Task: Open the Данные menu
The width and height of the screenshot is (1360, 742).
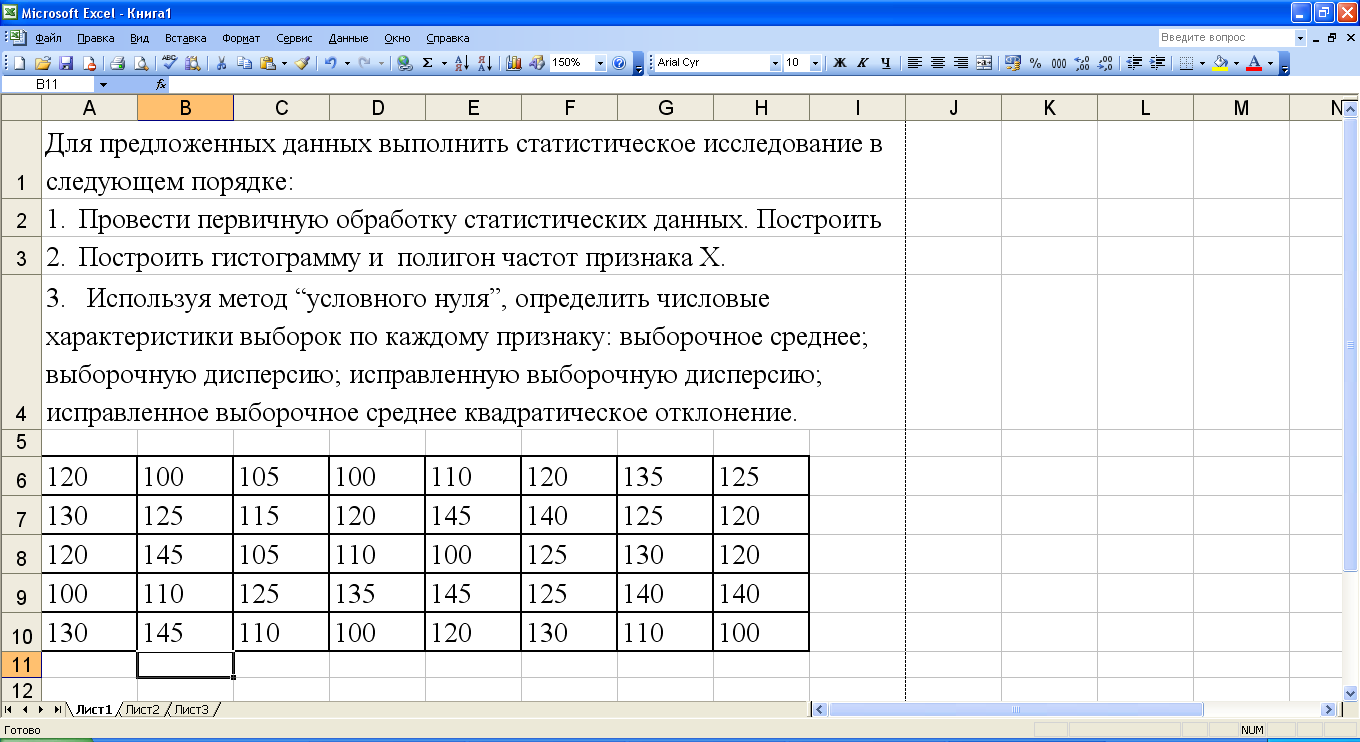Action: 348,38
